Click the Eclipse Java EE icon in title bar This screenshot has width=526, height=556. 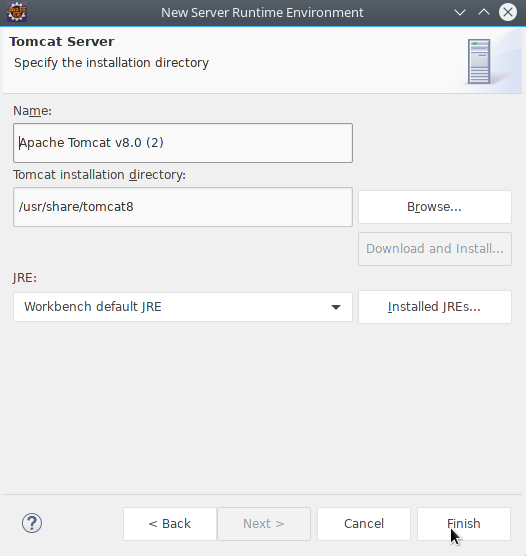[17, 12]
